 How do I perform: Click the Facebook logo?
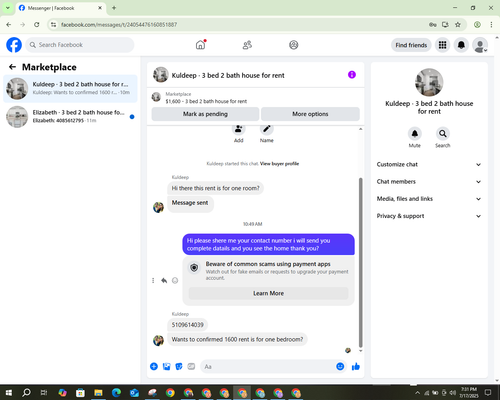click(14, 45)
